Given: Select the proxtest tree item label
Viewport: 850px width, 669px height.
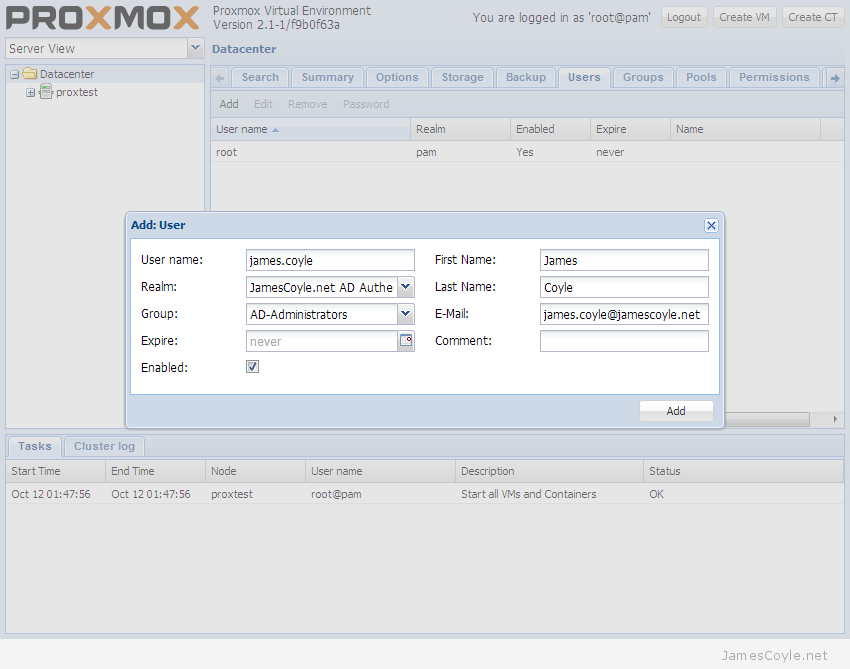Looking at the screenshot, I should coord(77,93).
